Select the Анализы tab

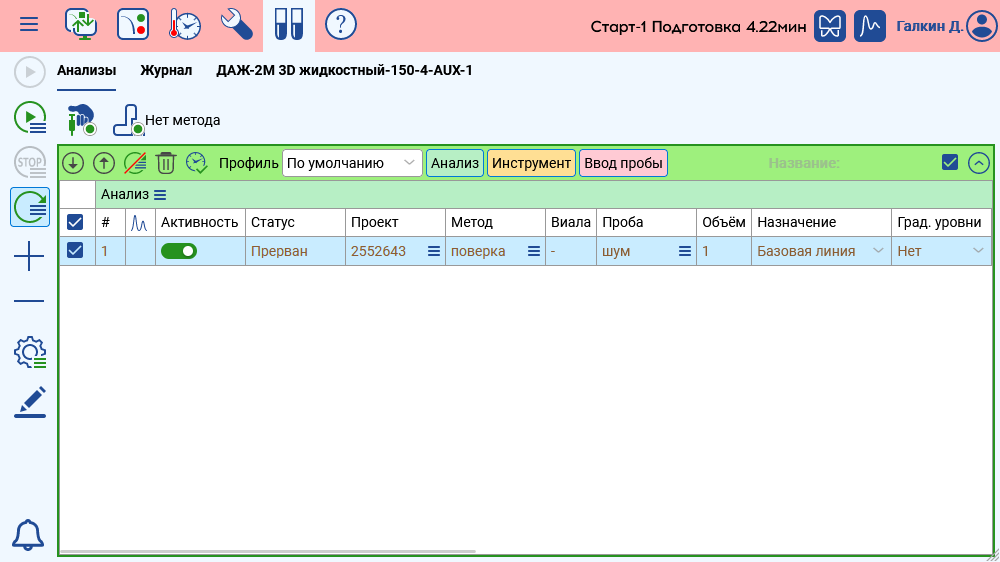point(86,71)
